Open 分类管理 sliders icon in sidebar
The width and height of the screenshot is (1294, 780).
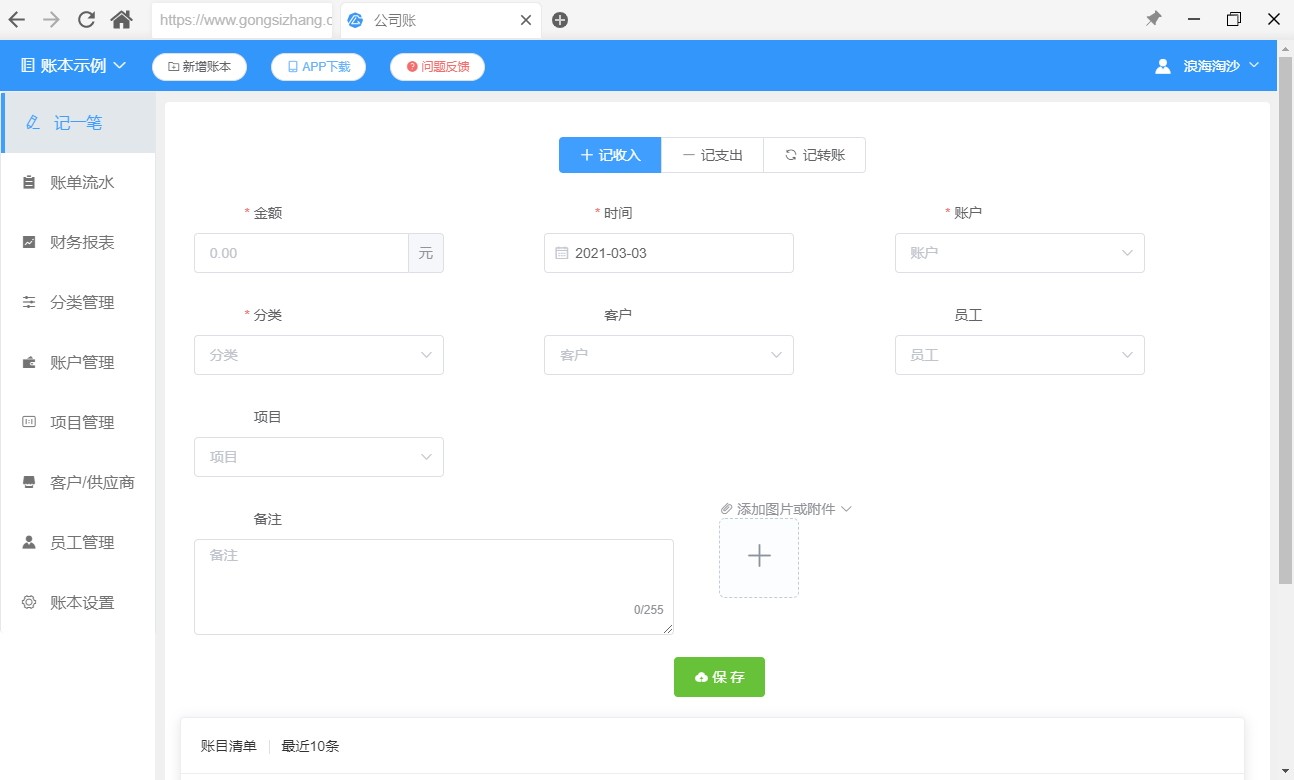[29, 302]
